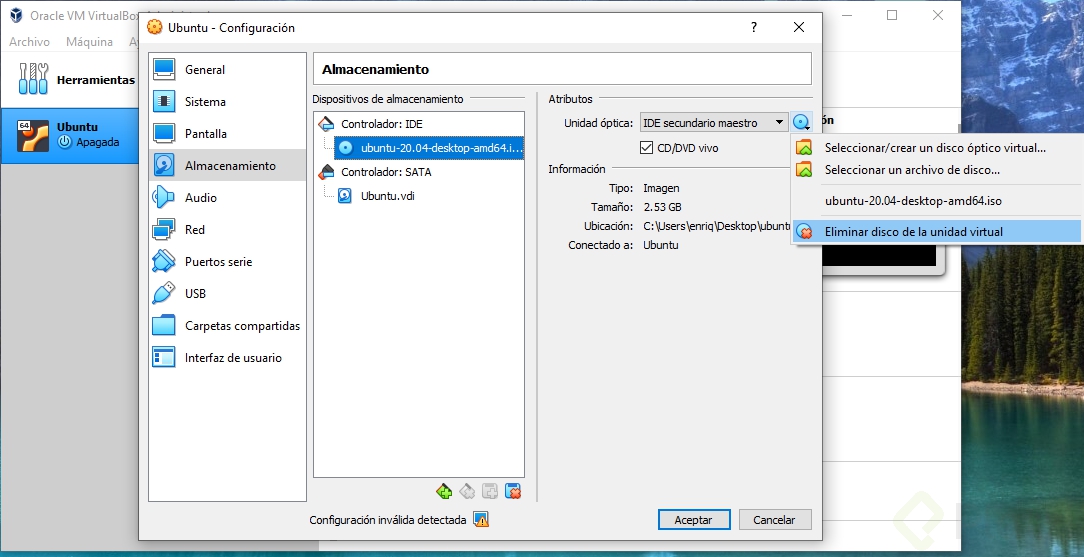Open the Sistema settings category
This screenshot has height=557, width=1084.
point(227,102)
